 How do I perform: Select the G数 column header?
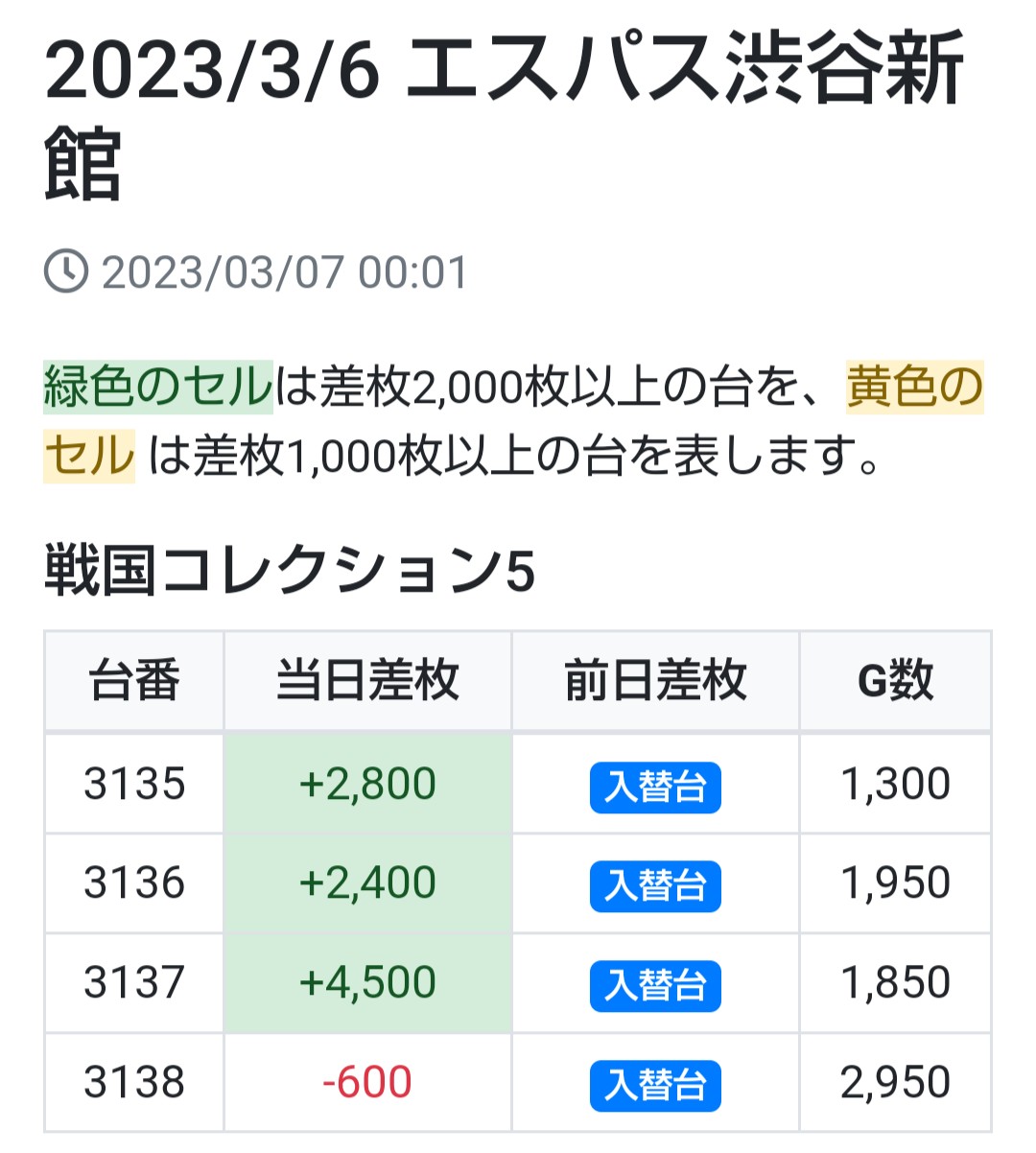896,681
